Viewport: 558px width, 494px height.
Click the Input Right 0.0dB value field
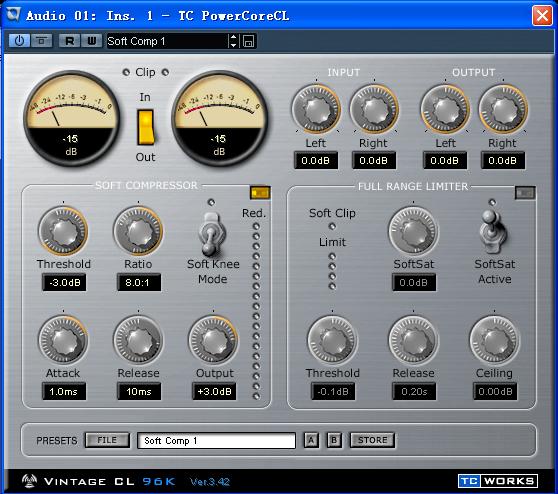coord(374,161)
